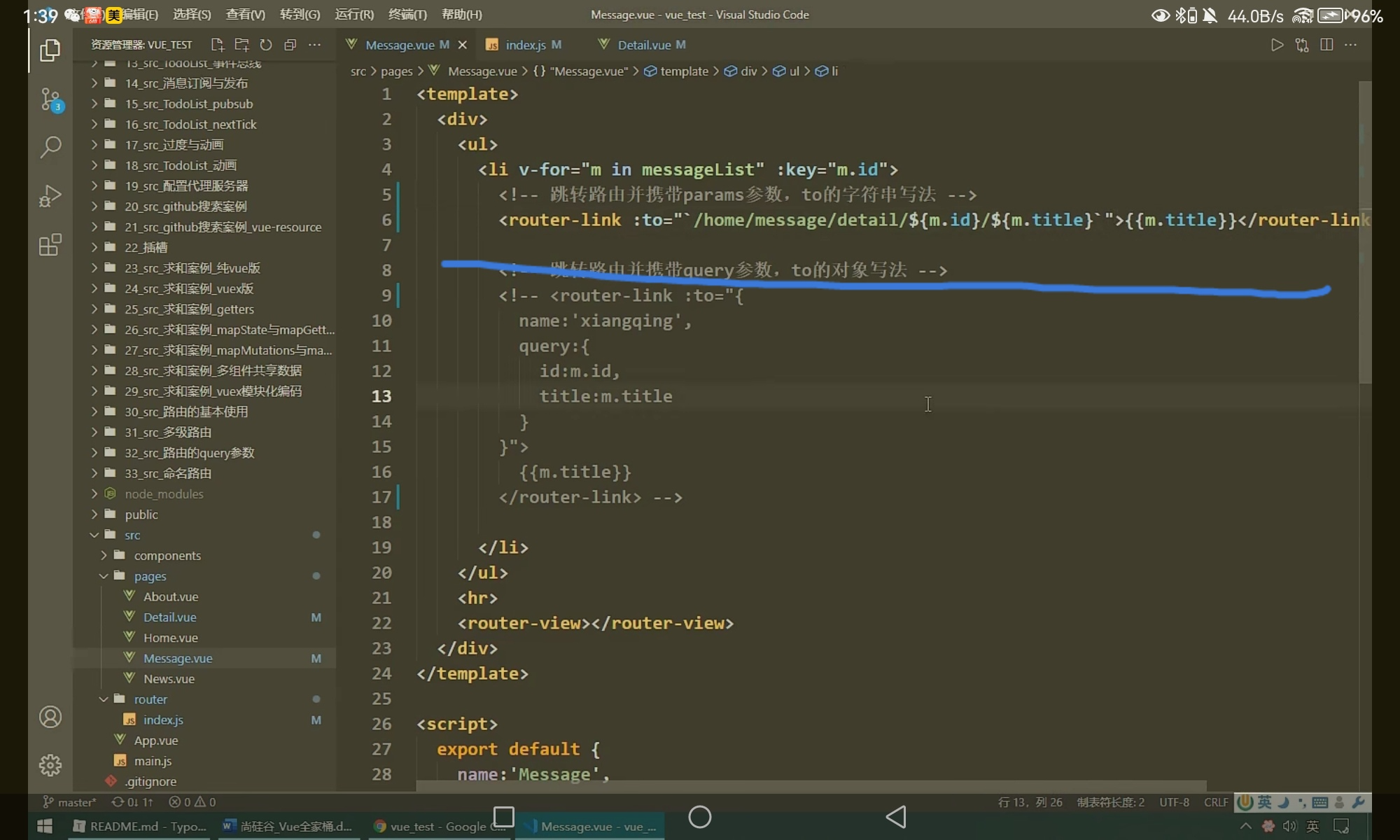
Task: Change CRLF line ending in status bar
Action: (x=1216, y=802)
